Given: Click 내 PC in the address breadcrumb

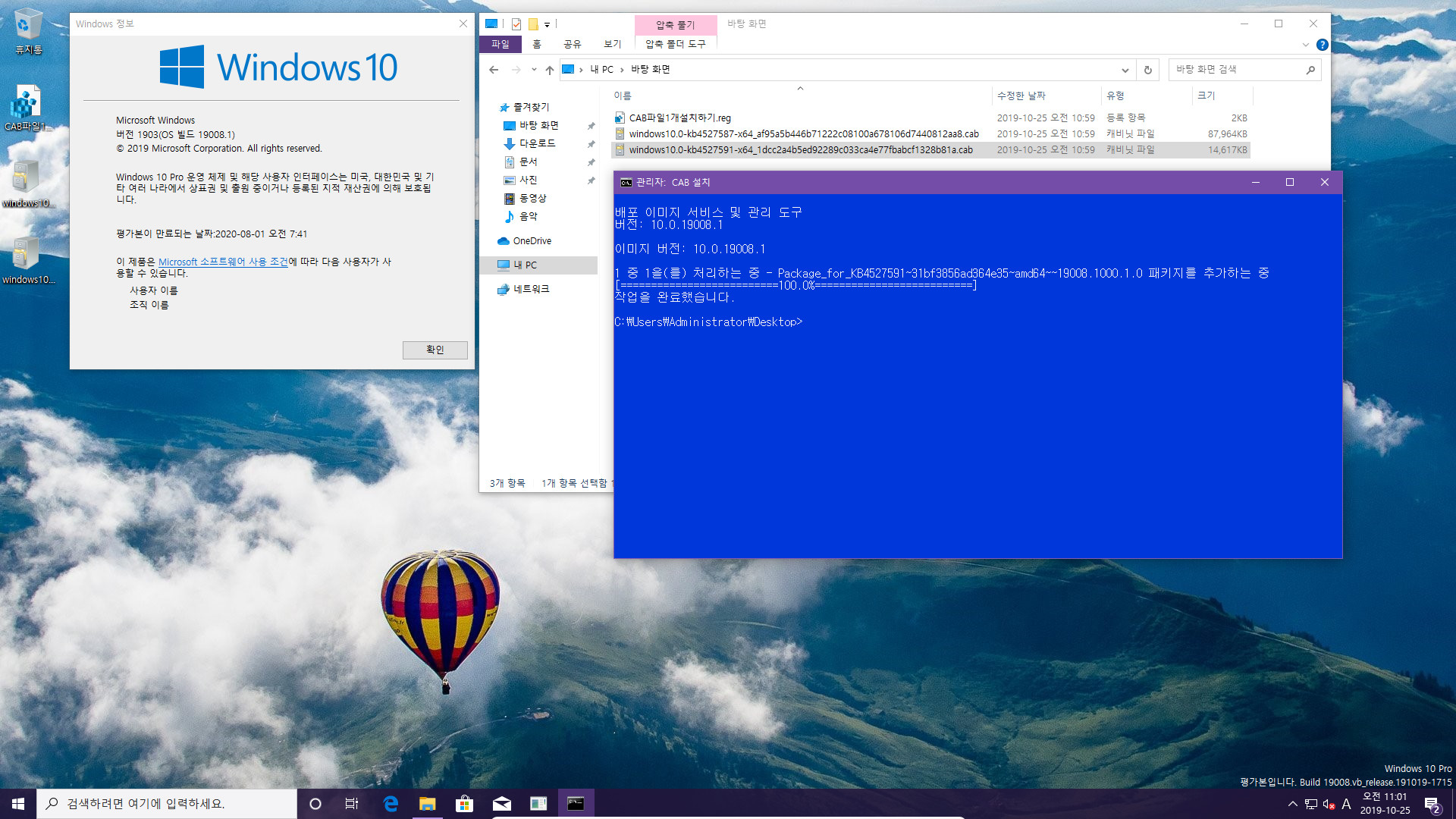Looking at the screenshot, I should (602, 70).
